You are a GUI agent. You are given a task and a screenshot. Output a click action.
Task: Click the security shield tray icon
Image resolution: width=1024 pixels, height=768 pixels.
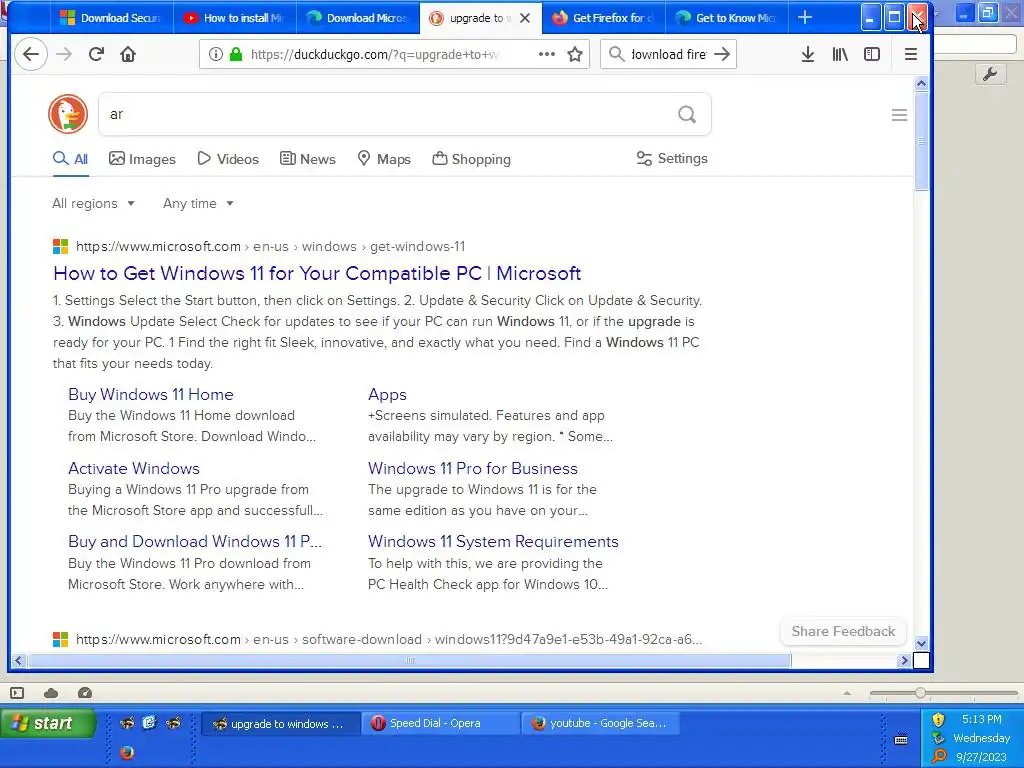(x=938, y=720)
